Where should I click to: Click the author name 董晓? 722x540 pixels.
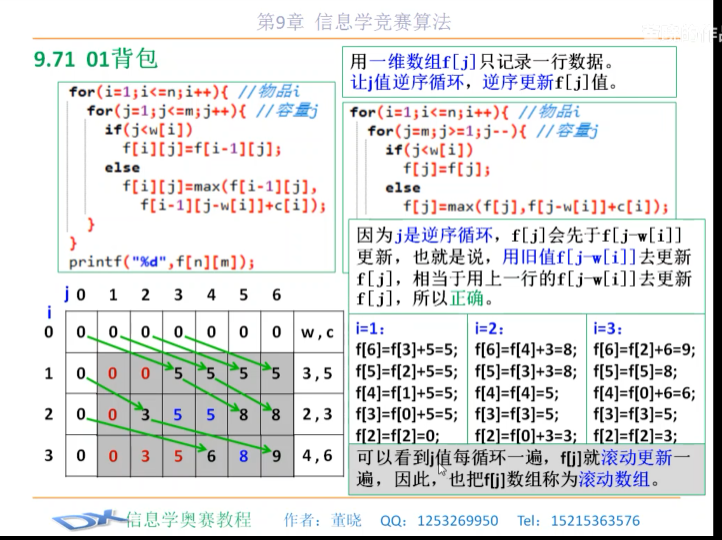[x=346, y=521]
